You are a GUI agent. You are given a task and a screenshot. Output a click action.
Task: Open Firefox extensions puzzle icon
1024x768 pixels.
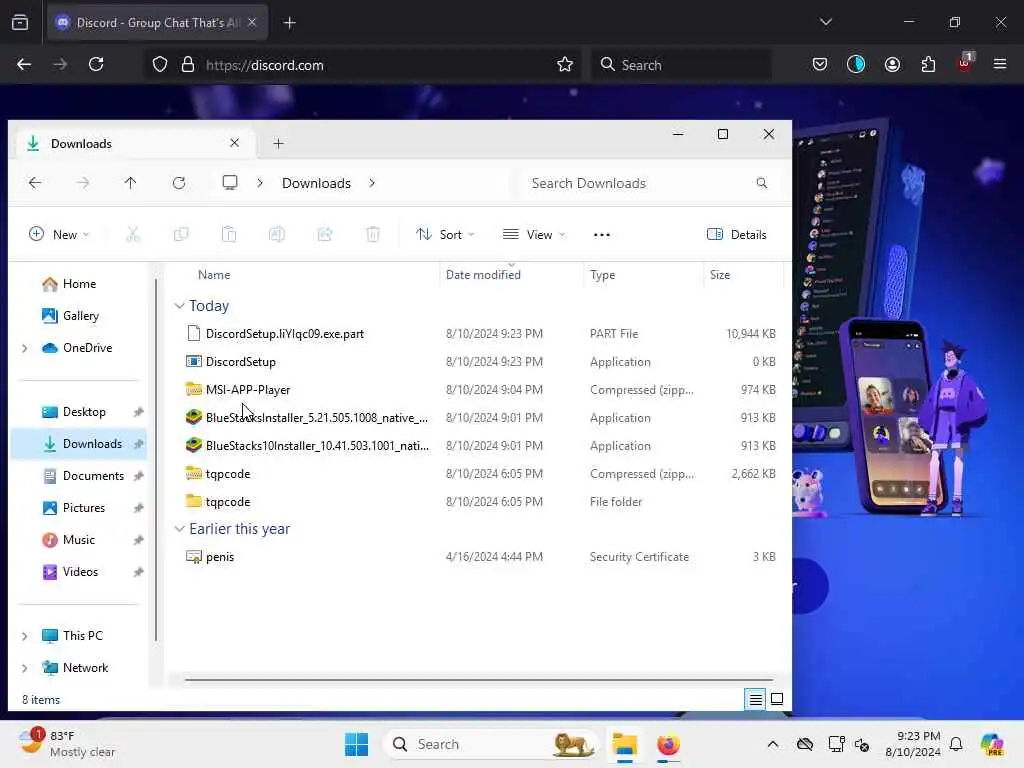(x=928, y=64)
